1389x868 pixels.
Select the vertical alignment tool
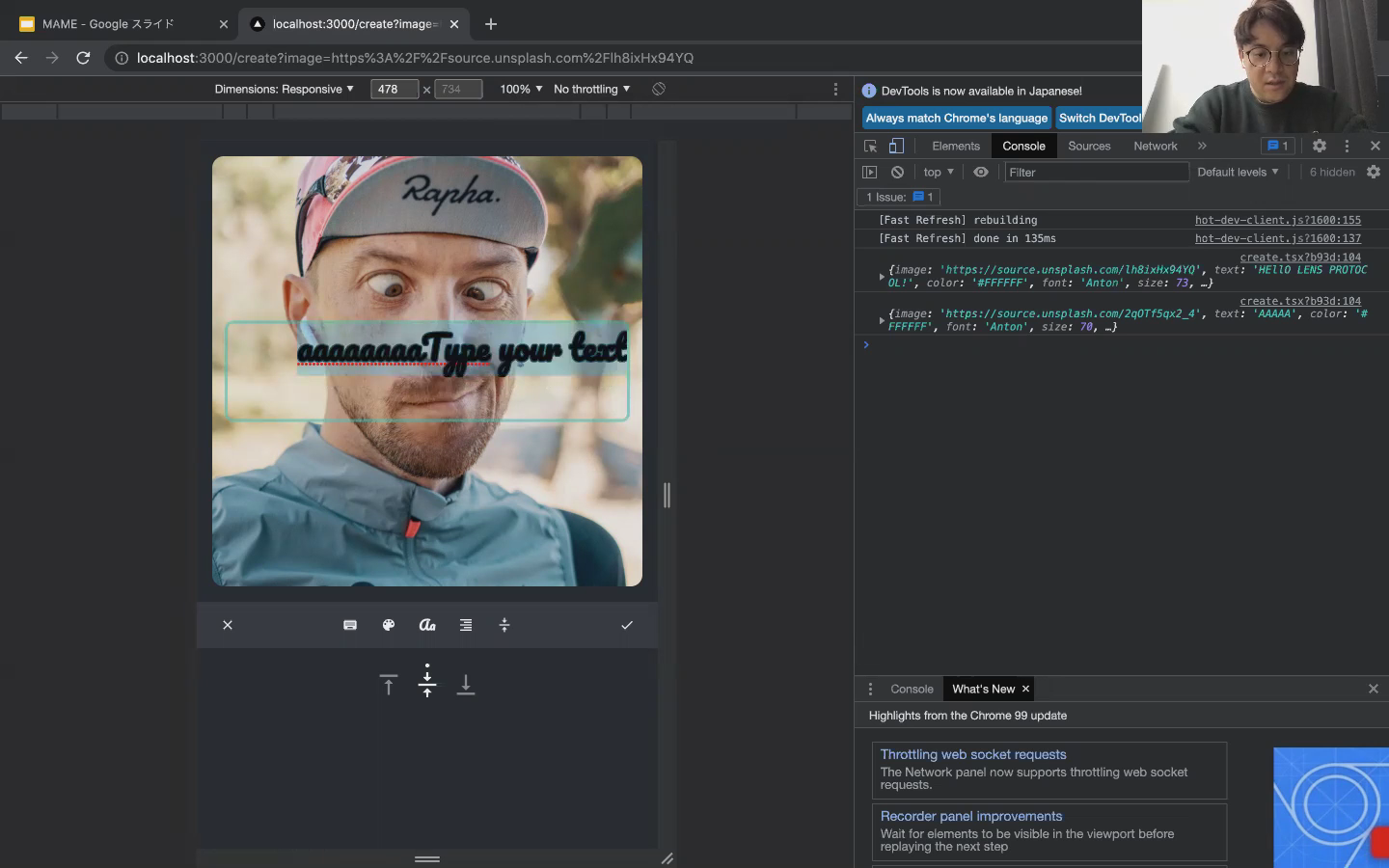click(504, 625)
